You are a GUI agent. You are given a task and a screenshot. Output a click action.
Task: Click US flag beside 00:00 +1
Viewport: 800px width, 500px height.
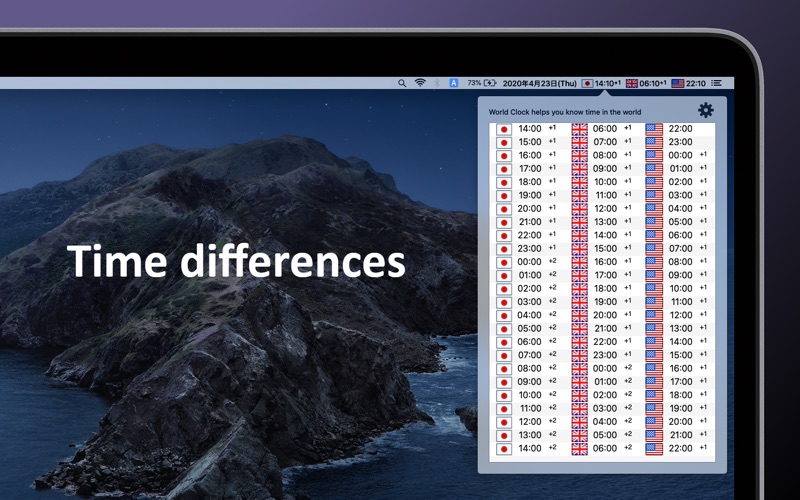(x=654, y=156)
